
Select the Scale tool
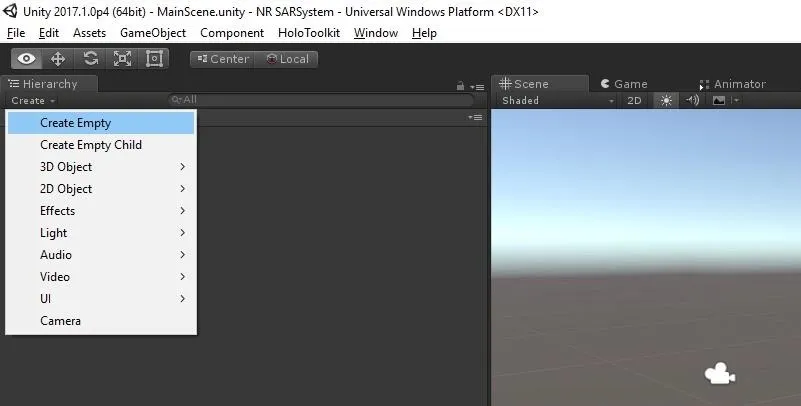[x=122, y=59]
